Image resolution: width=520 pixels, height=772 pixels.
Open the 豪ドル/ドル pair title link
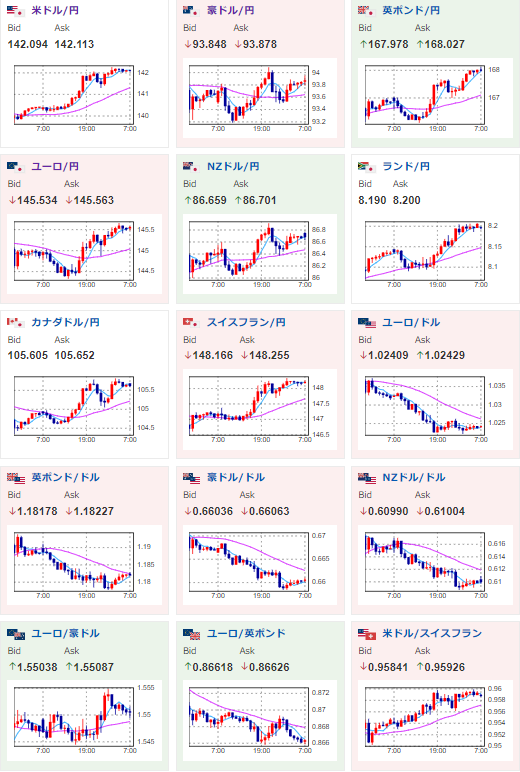pos(236,478)
